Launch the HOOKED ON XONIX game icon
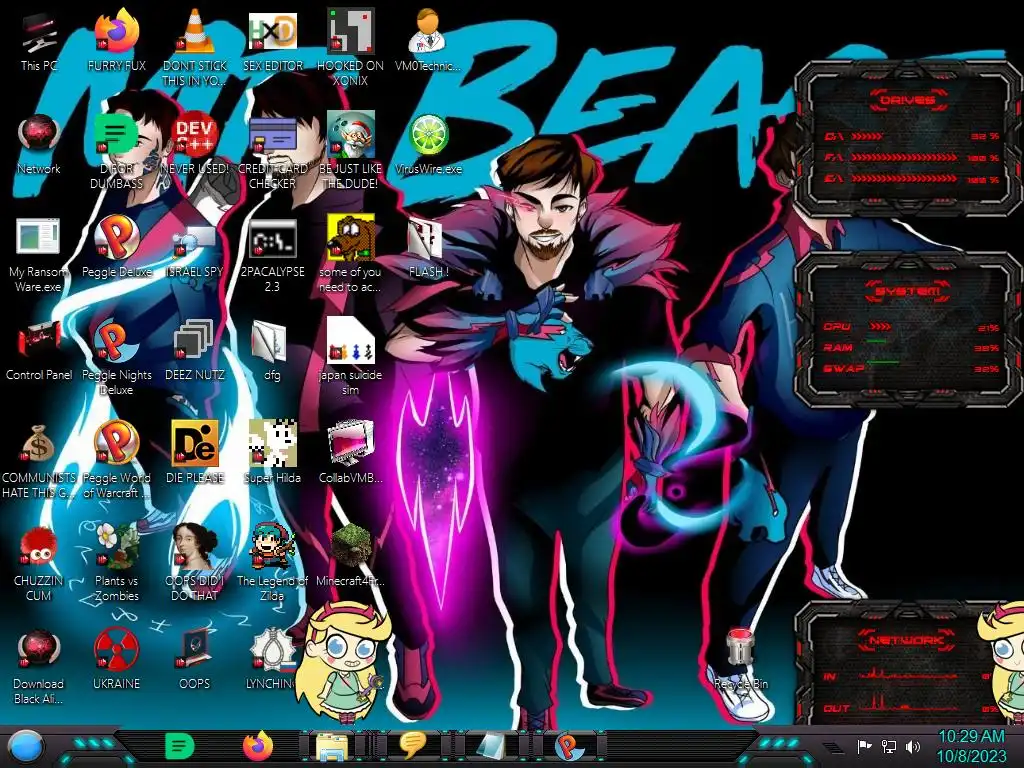This screenshot has width=1024, height=768. tap(350, 47)
